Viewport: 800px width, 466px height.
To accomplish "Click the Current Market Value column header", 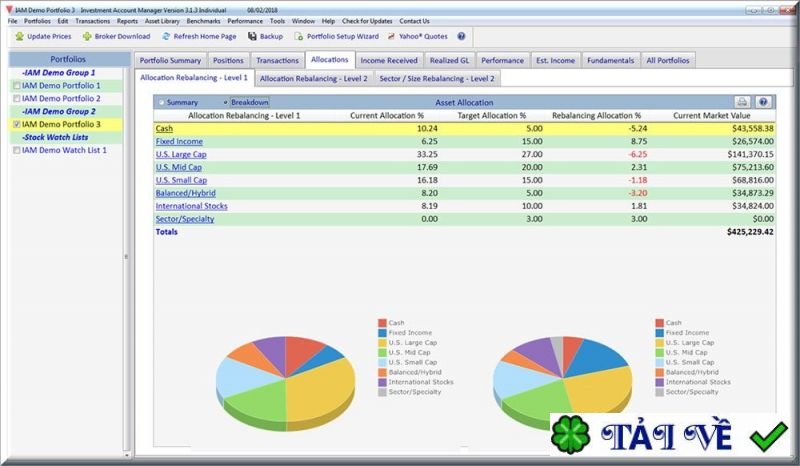I will tap(711, 115).
